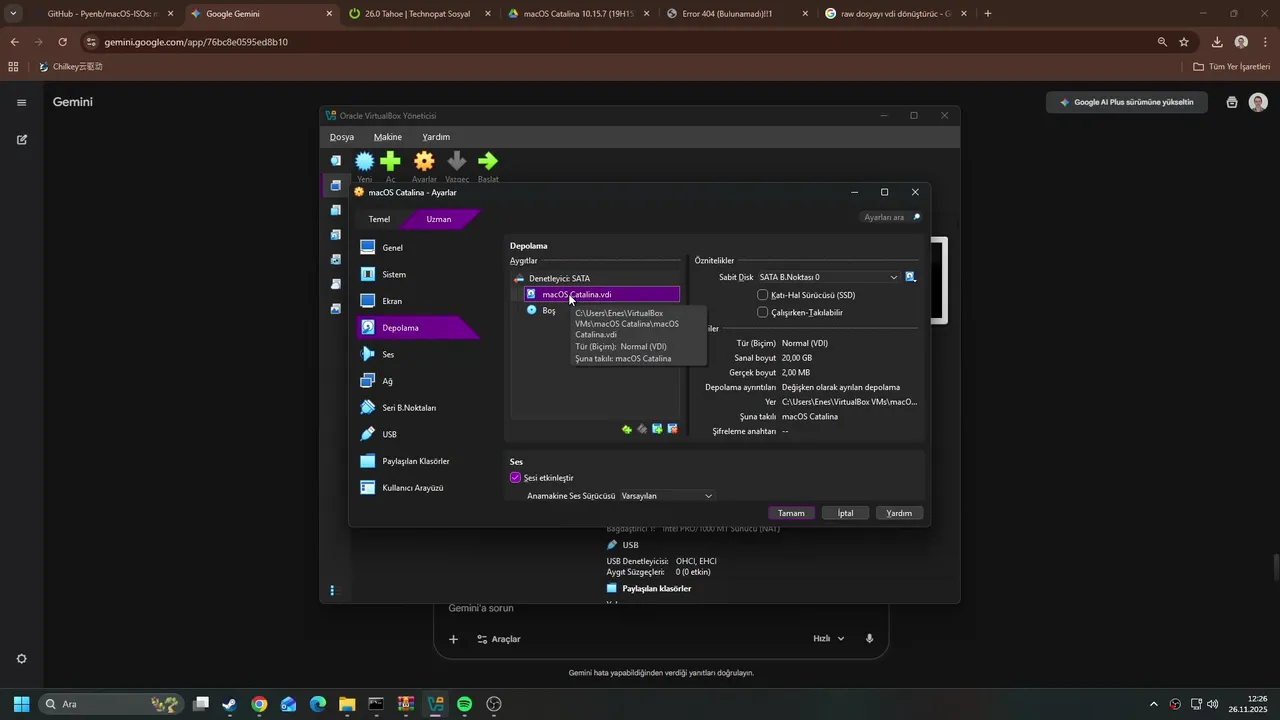The height and width of the screenshot is (720, 1280).
Task: Open the Tüm Yer İşaretleri bookmarks folder
Action: (x=1232, y=67)
